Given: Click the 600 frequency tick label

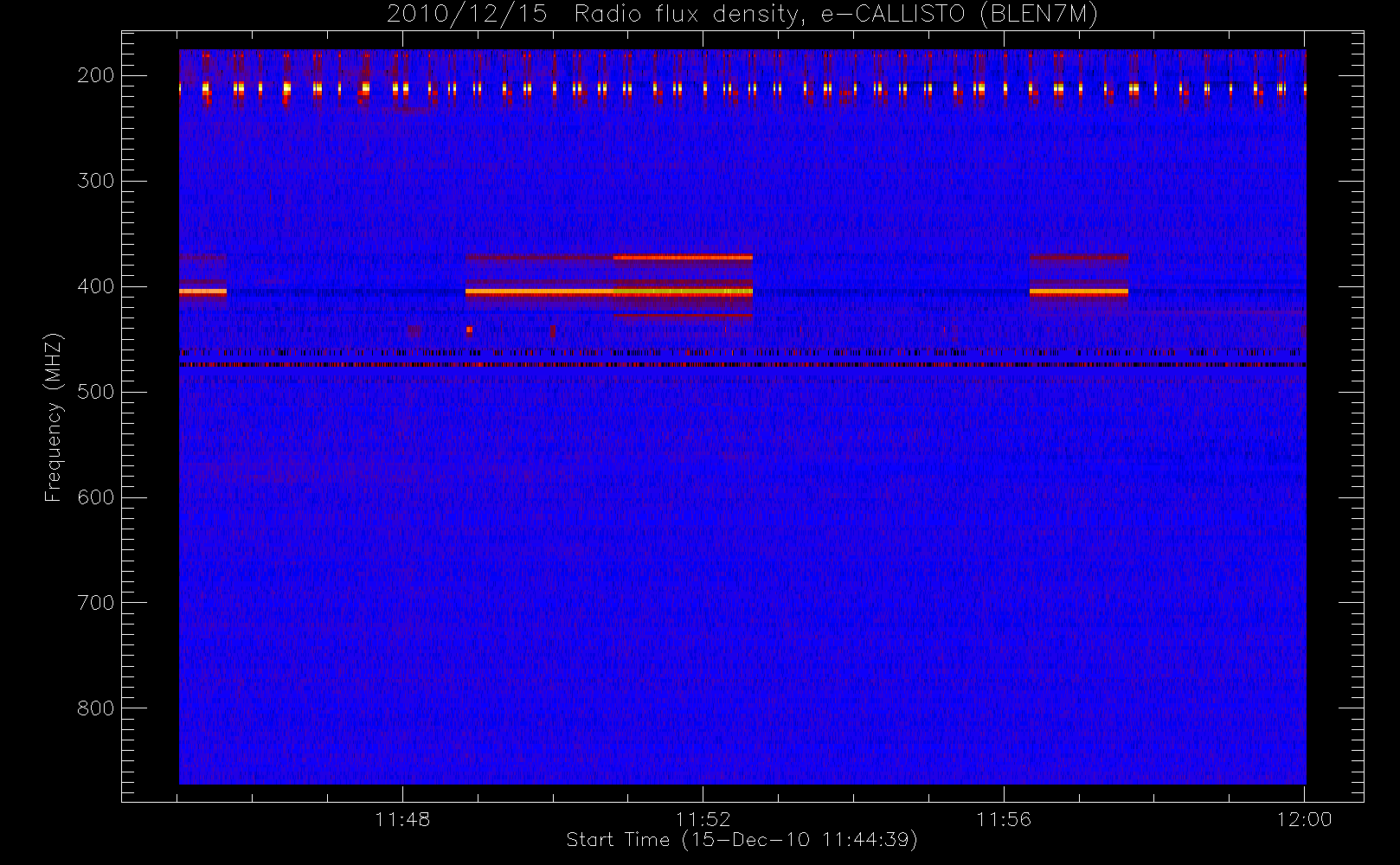Looking at the screenshot, I should click(x=96, y=497).
